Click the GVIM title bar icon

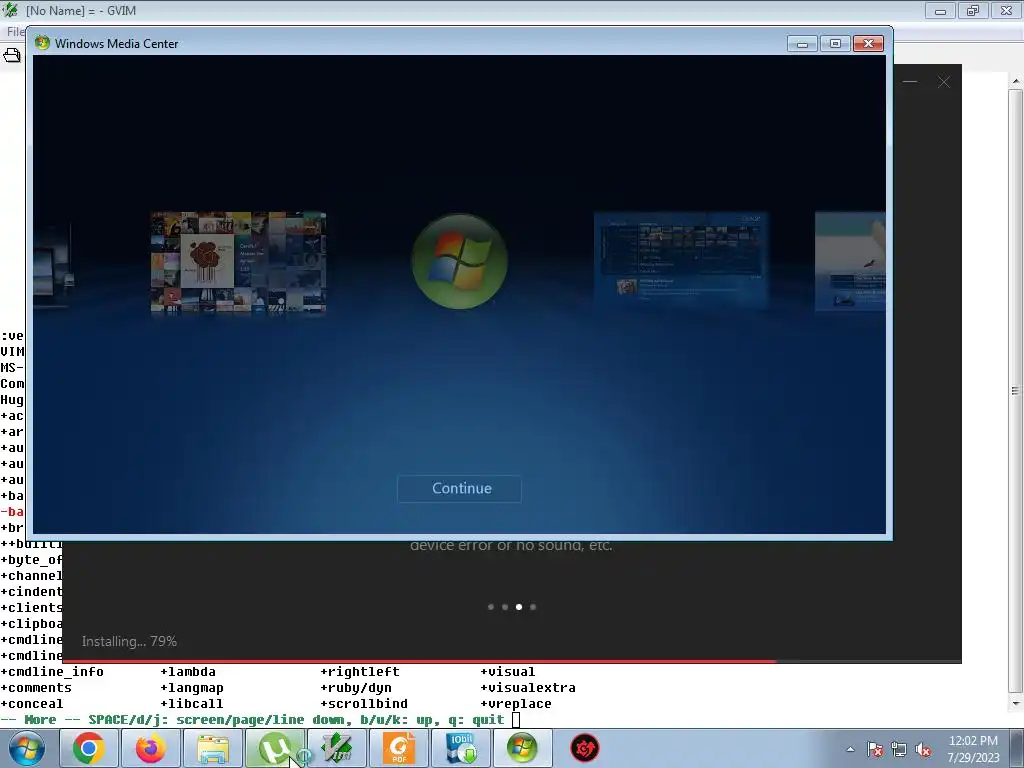click(x=10, y=10)
